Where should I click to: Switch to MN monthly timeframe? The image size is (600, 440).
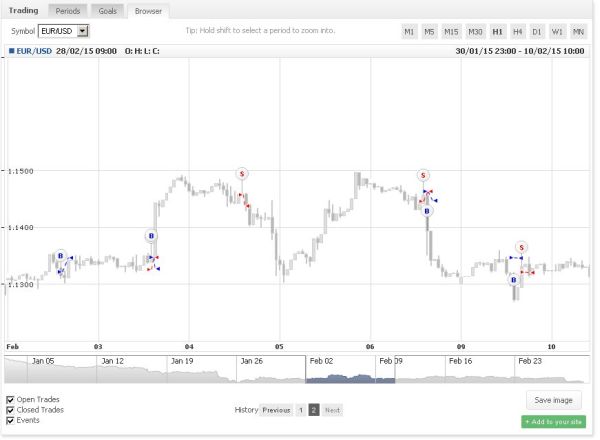pos(578,31)
